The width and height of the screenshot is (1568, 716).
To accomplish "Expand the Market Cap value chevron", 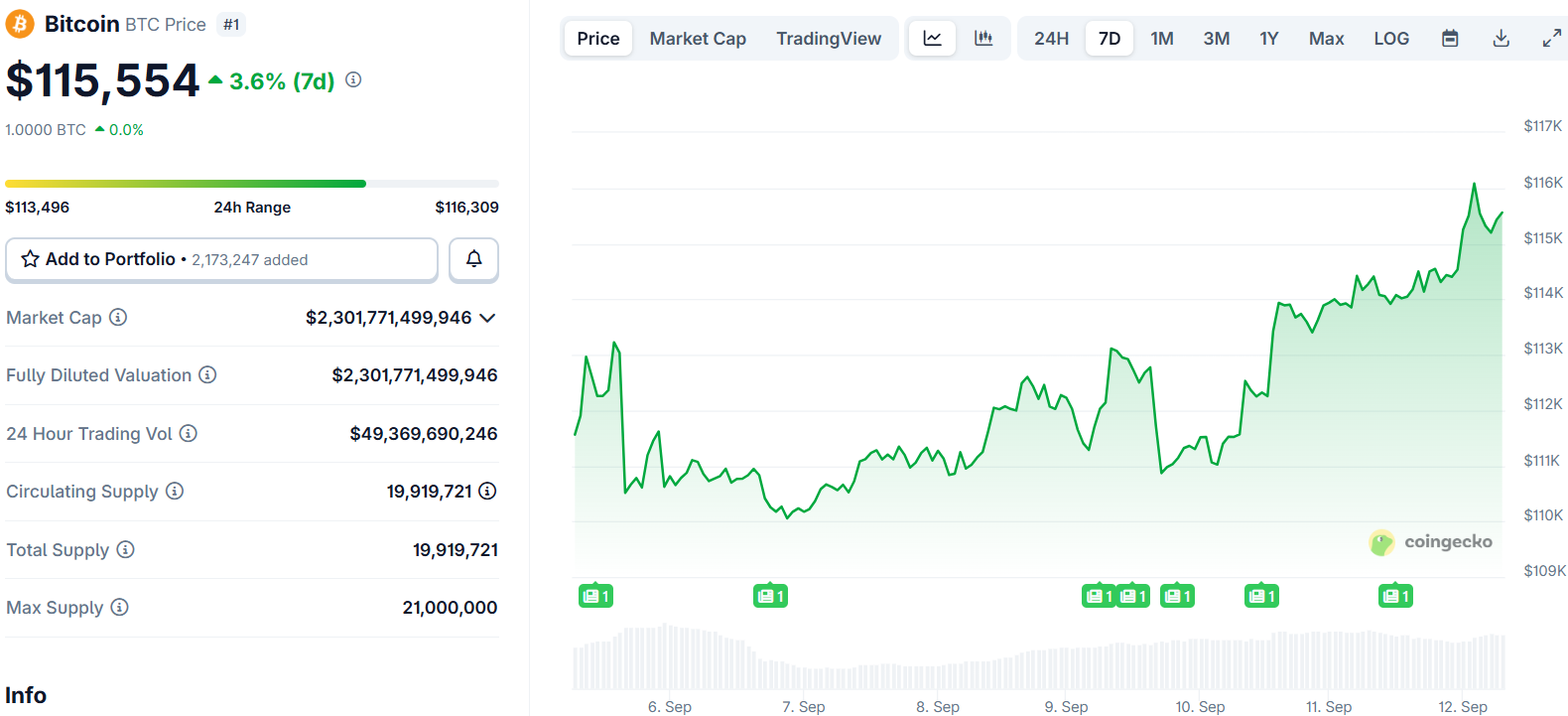I will click(x=487, y=318).
